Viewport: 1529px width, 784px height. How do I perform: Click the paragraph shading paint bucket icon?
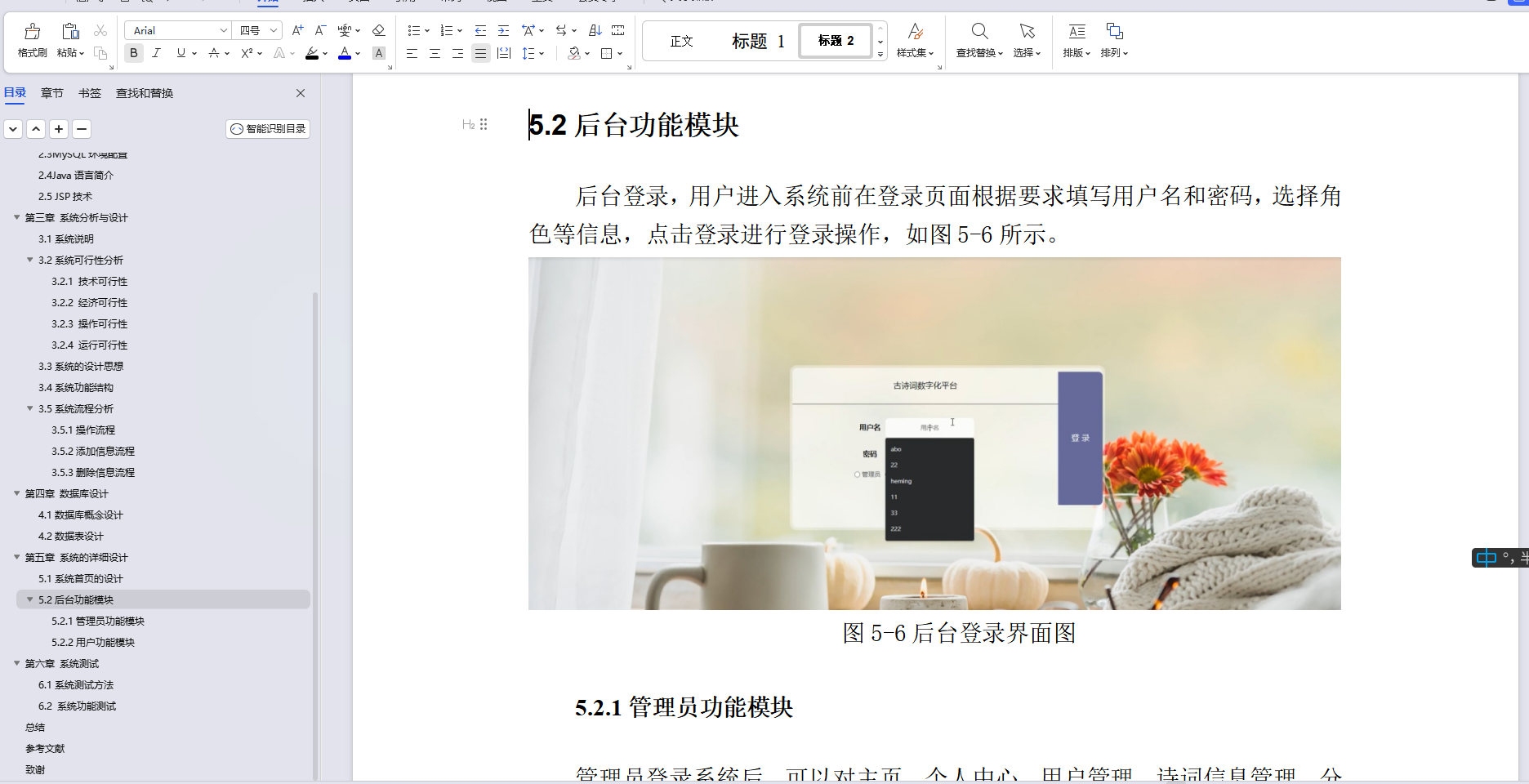click(x=574, y=53)
